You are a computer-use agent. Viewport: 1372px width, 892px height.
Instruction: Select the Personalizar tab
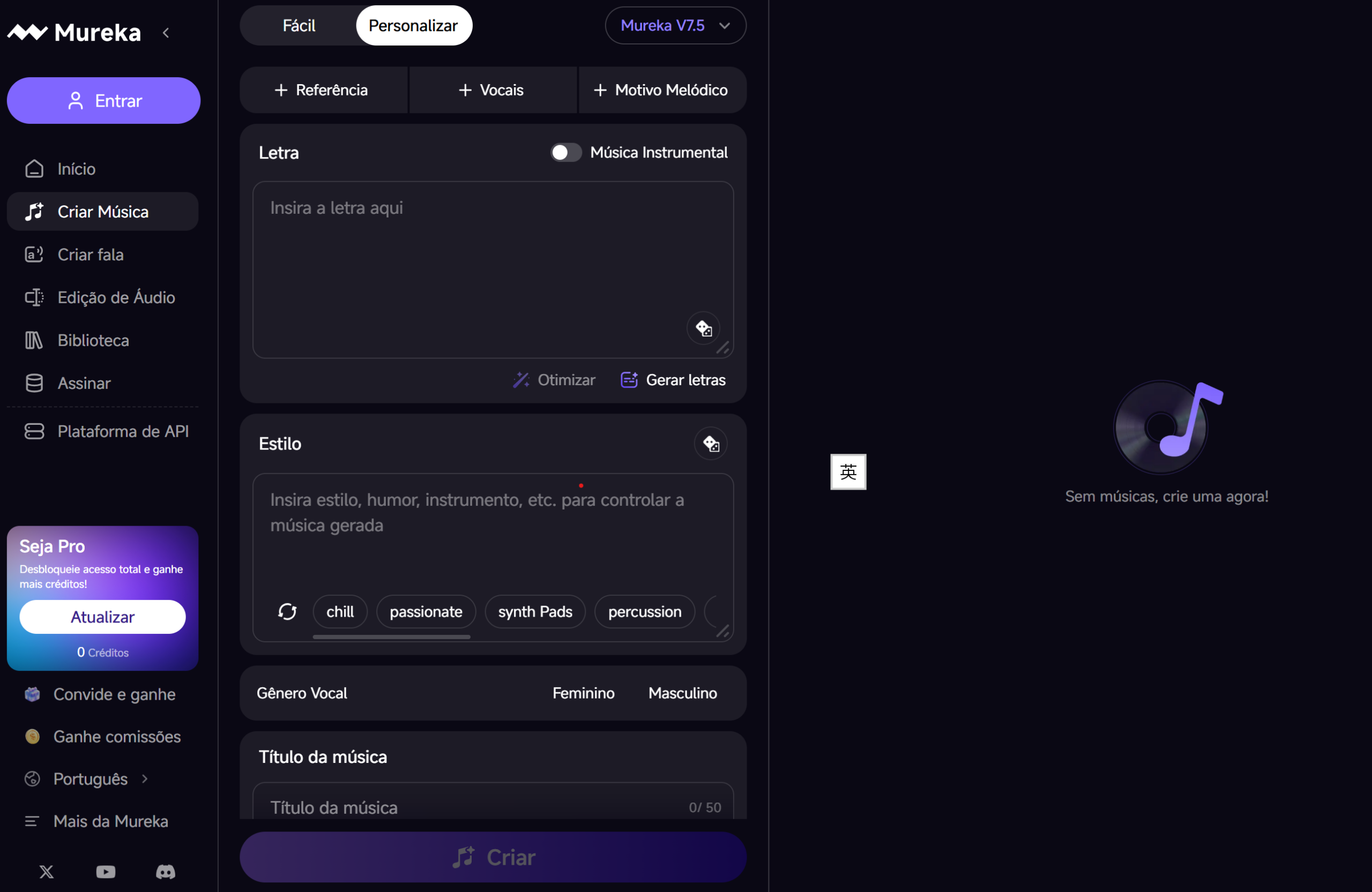(413, 25)
